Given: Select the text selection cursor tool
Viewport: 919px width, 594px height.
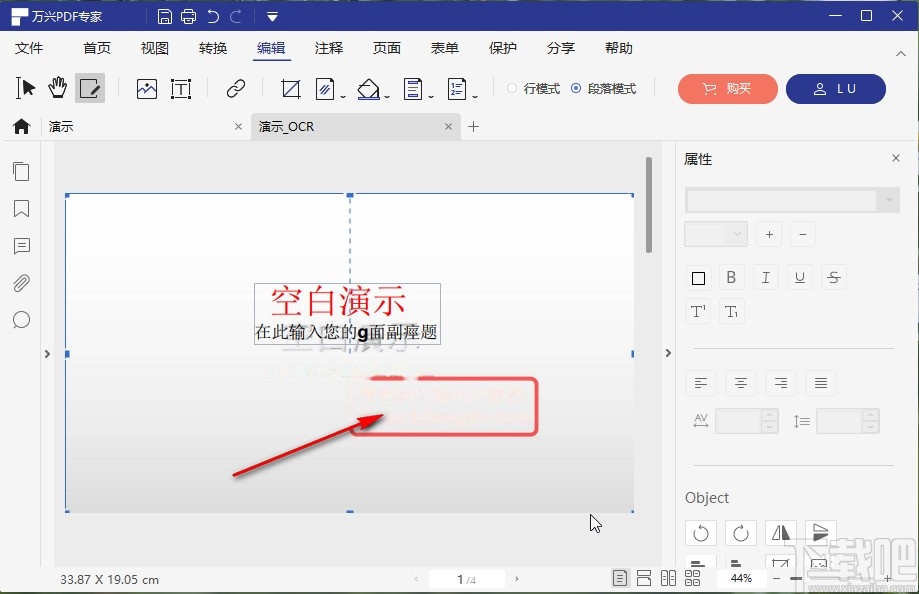Looking at the screenshot, I should tap(25, 89).
